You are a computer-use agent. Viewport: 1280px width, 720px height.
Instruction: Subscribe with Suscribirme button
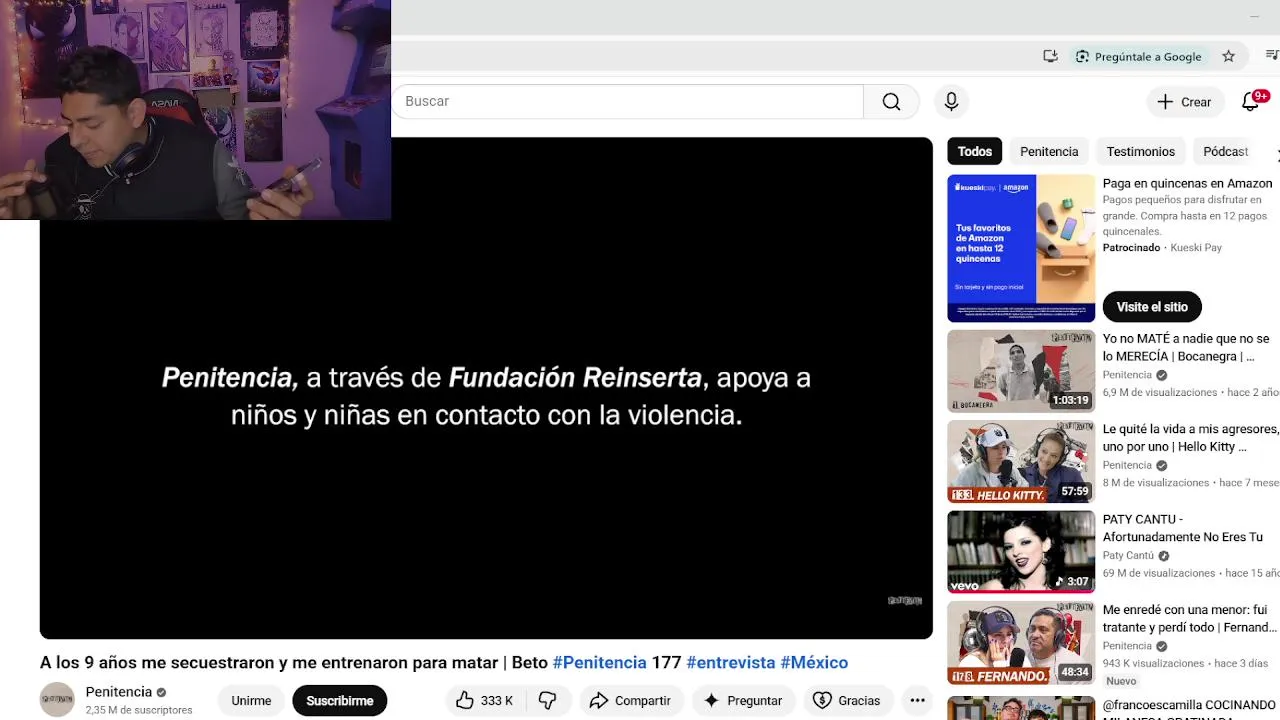340,701
